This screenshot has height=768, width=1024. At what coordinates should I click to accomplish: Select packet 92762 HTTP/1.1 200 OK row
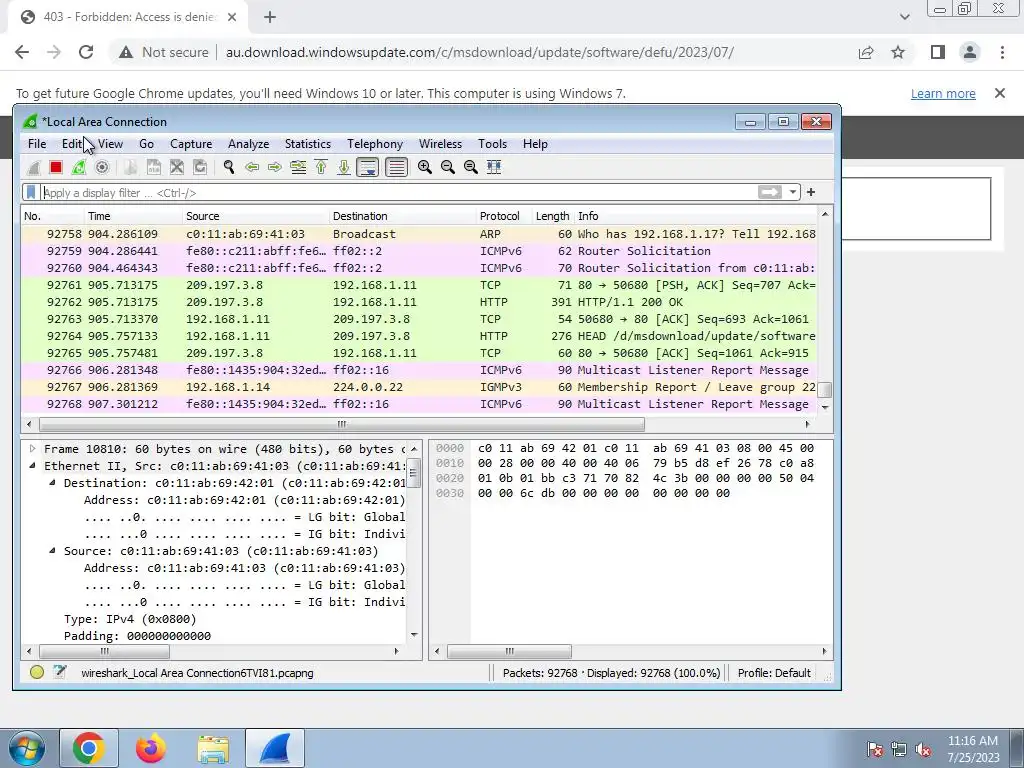click(419, 302)
